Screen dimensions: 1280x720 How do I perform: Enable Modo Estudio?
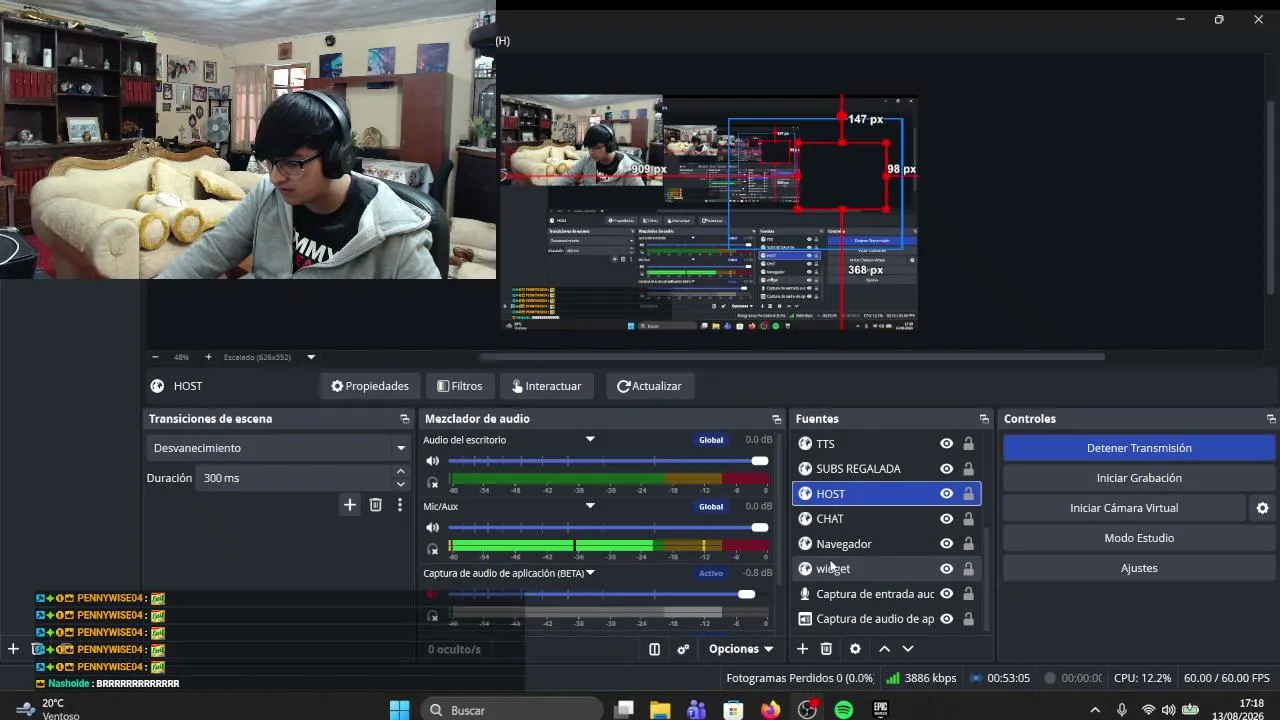tap(1139, 538)
